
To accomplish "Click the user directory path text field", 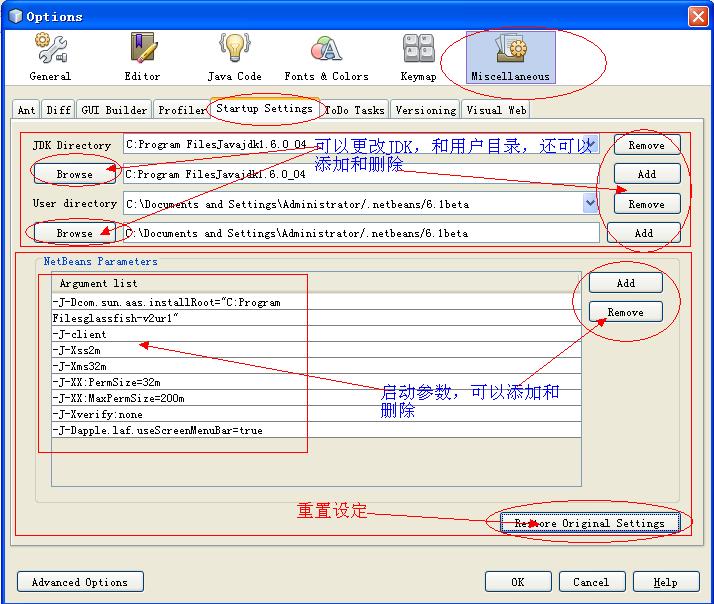I will click(x=361, y=233).
